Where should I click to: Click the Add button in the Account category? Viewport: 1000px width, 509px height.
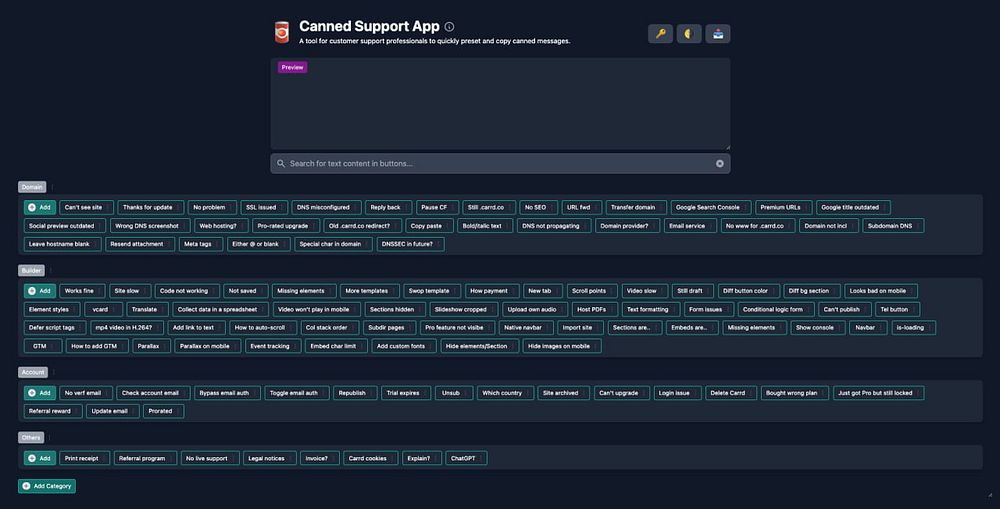(x=40, y=393)
